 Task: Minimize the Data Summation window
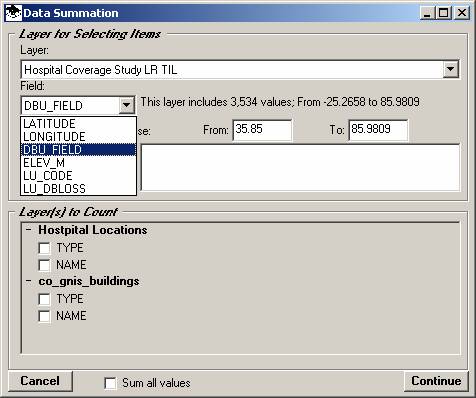pyautogui.click(x=427, y=13)
